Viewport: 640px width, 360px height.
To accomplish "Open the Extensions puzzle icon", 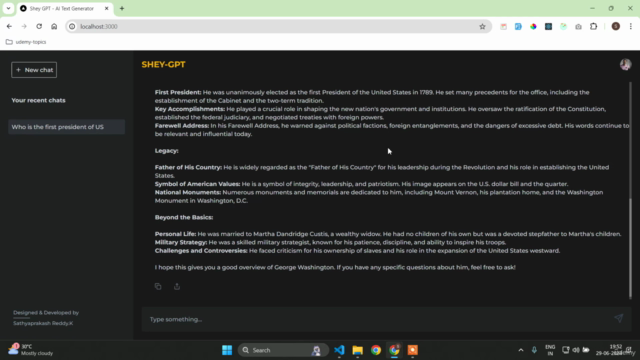I will coord(593,27).
